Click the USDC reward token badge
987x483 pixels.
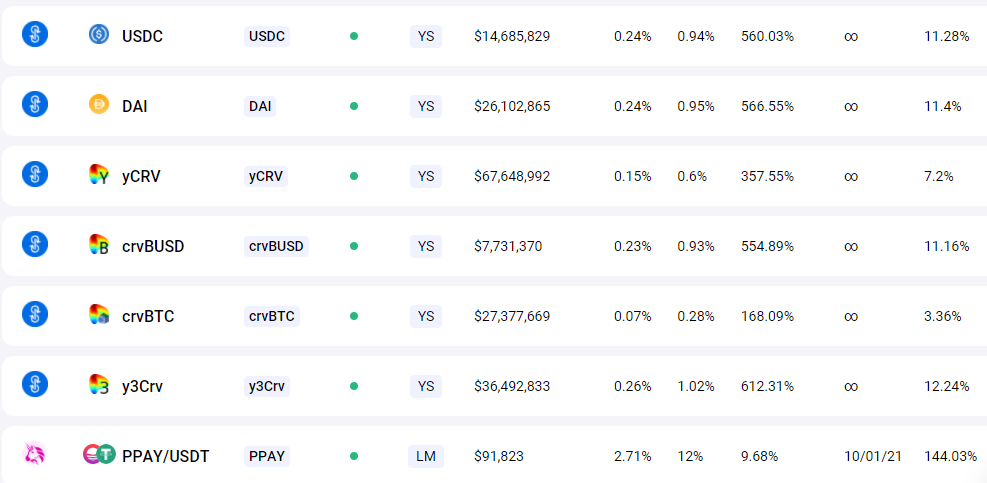267,36
